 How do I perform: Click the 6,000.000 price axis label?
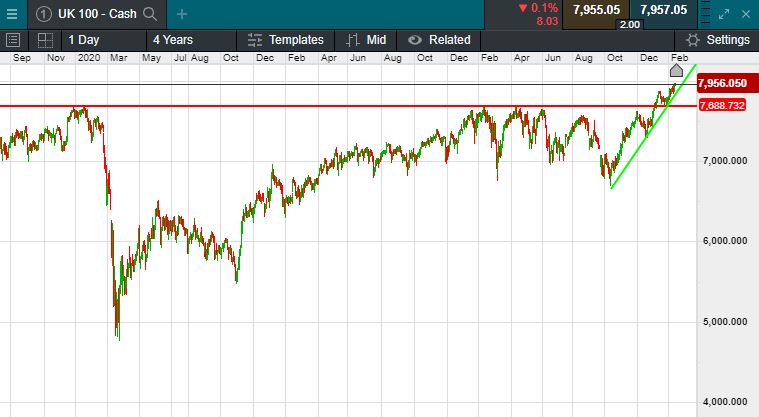725,241
